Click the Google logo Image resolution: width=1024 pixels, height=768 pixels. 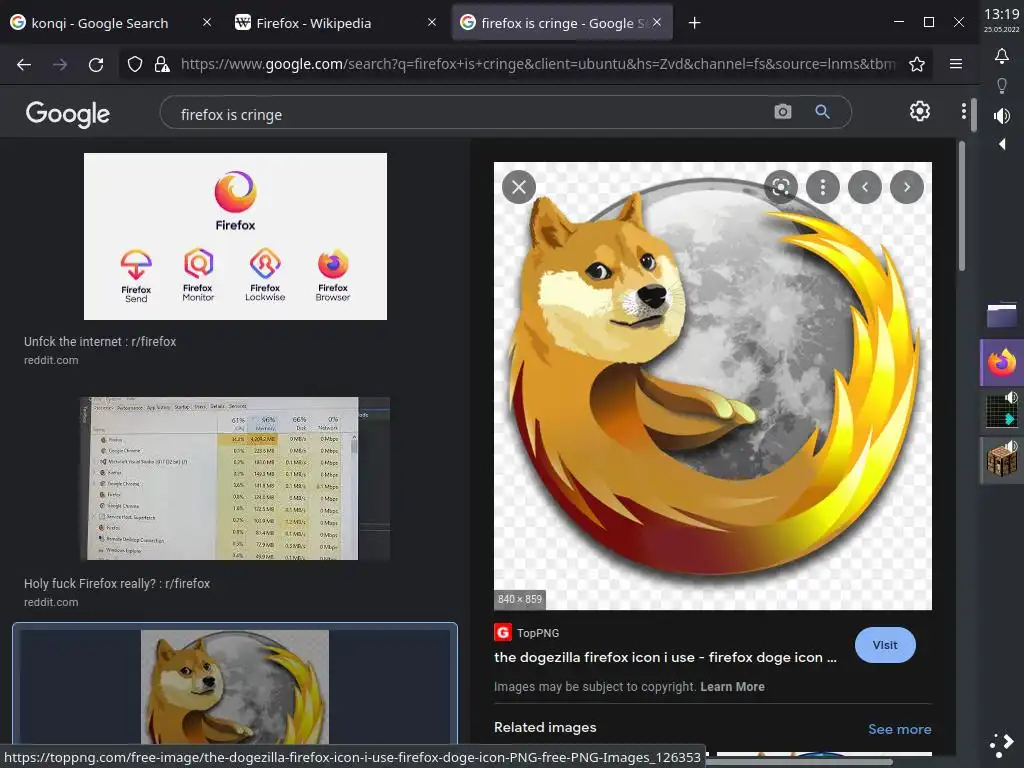68,114
